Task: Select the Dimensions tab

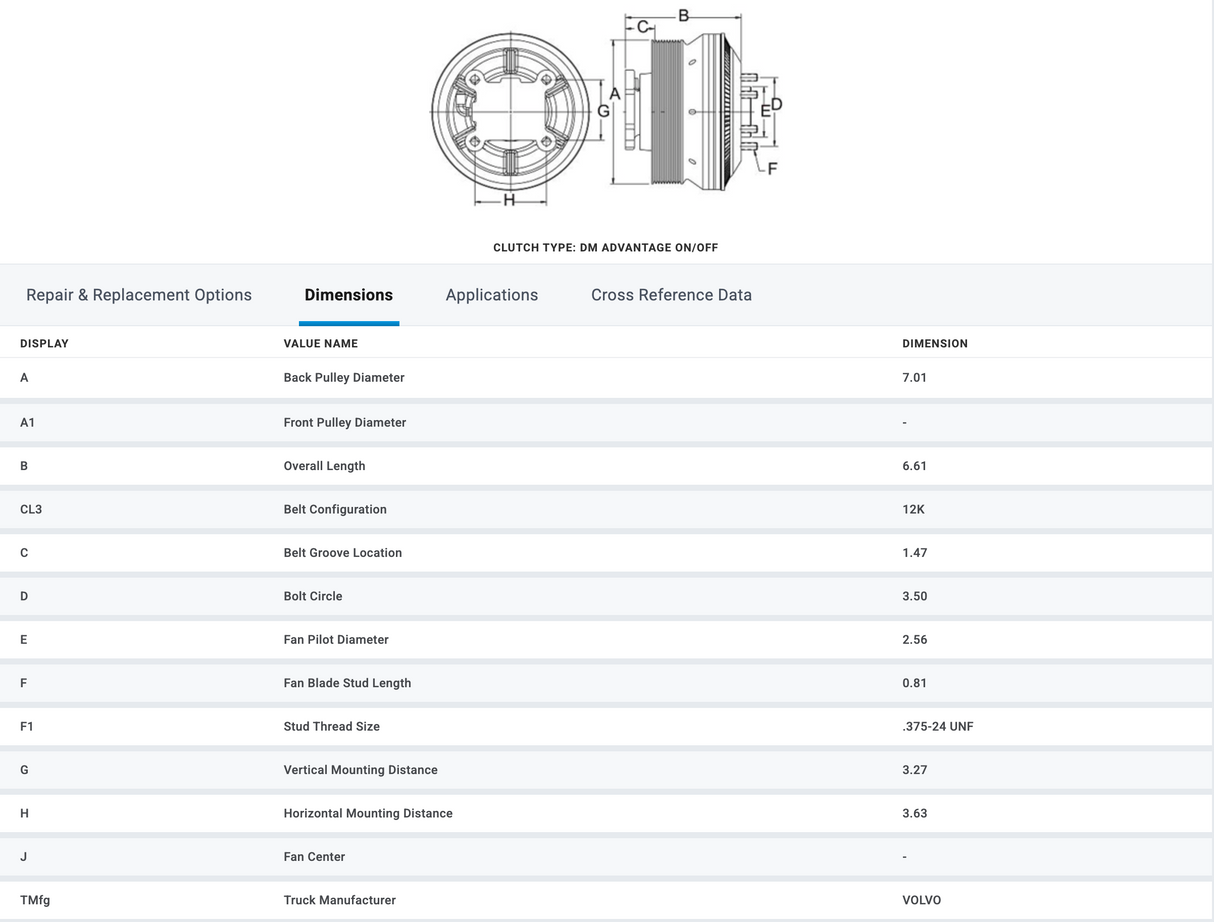Action: pyautogui.click(x=349, y=295)
